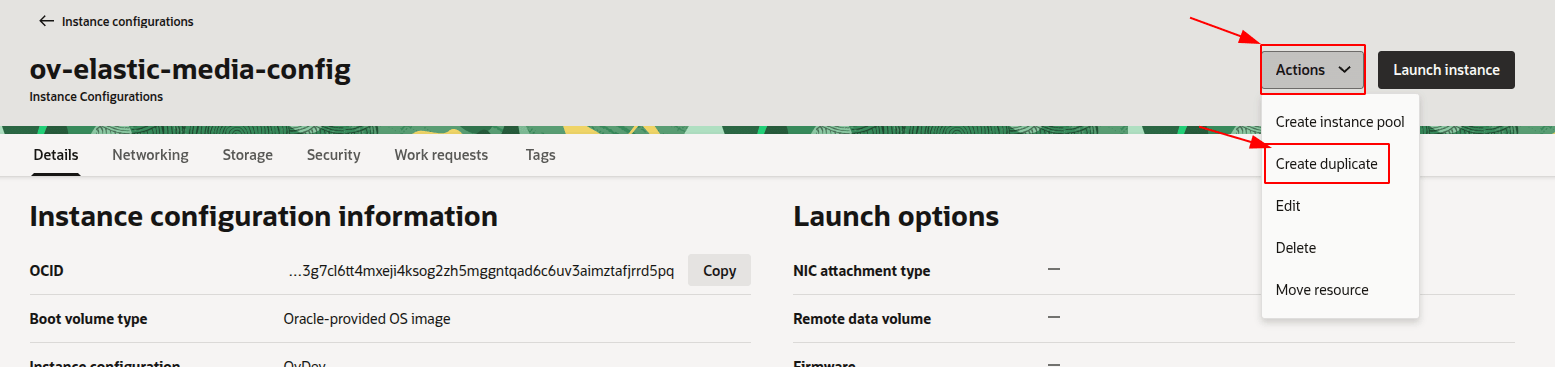The image size is (1555, 367).
Task: Open the Actions dropdown menu
Action: pyautogui.click(x=1313, y=70)
